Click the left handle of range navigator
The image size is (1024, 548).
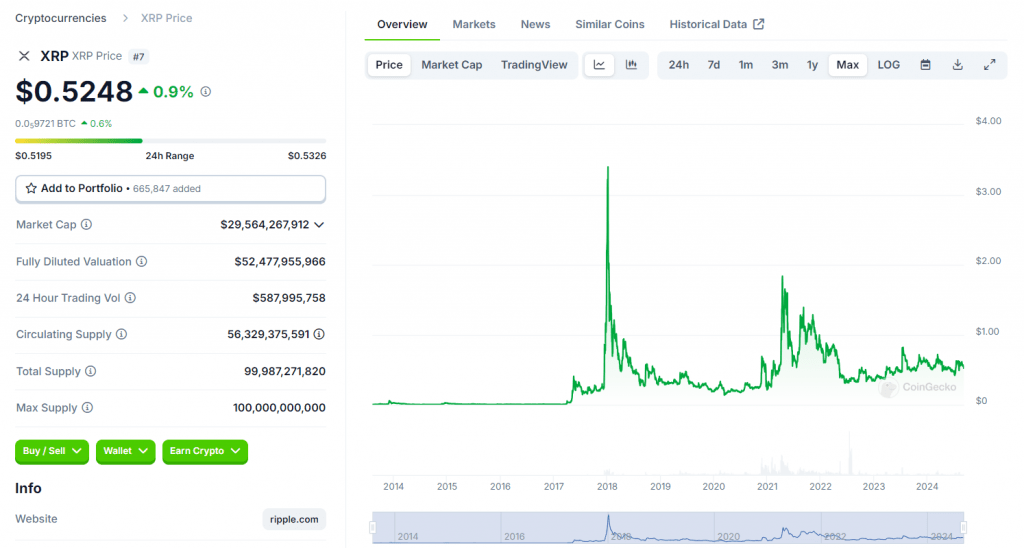coord(373,527)
